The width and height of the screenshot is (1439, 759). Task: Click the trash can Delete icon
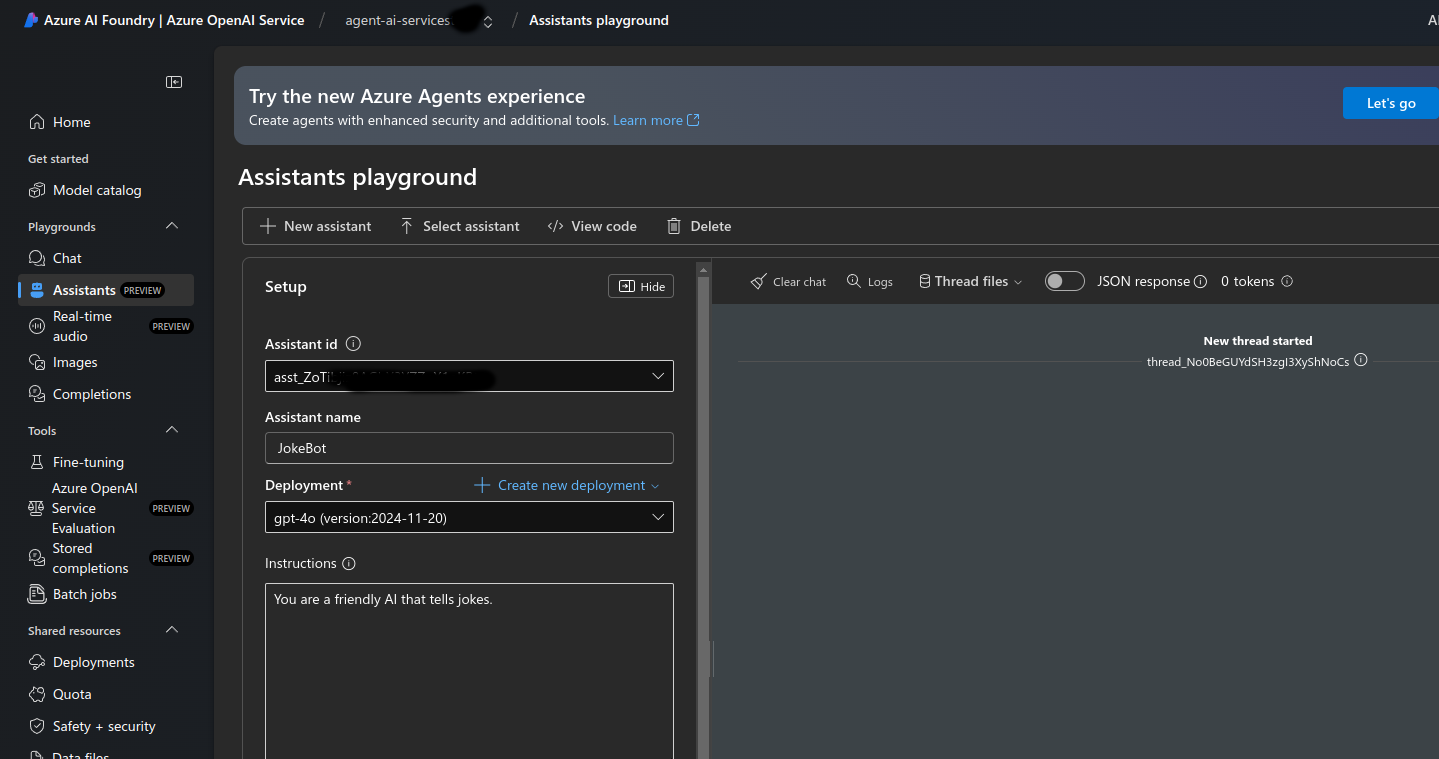point(674,226)
